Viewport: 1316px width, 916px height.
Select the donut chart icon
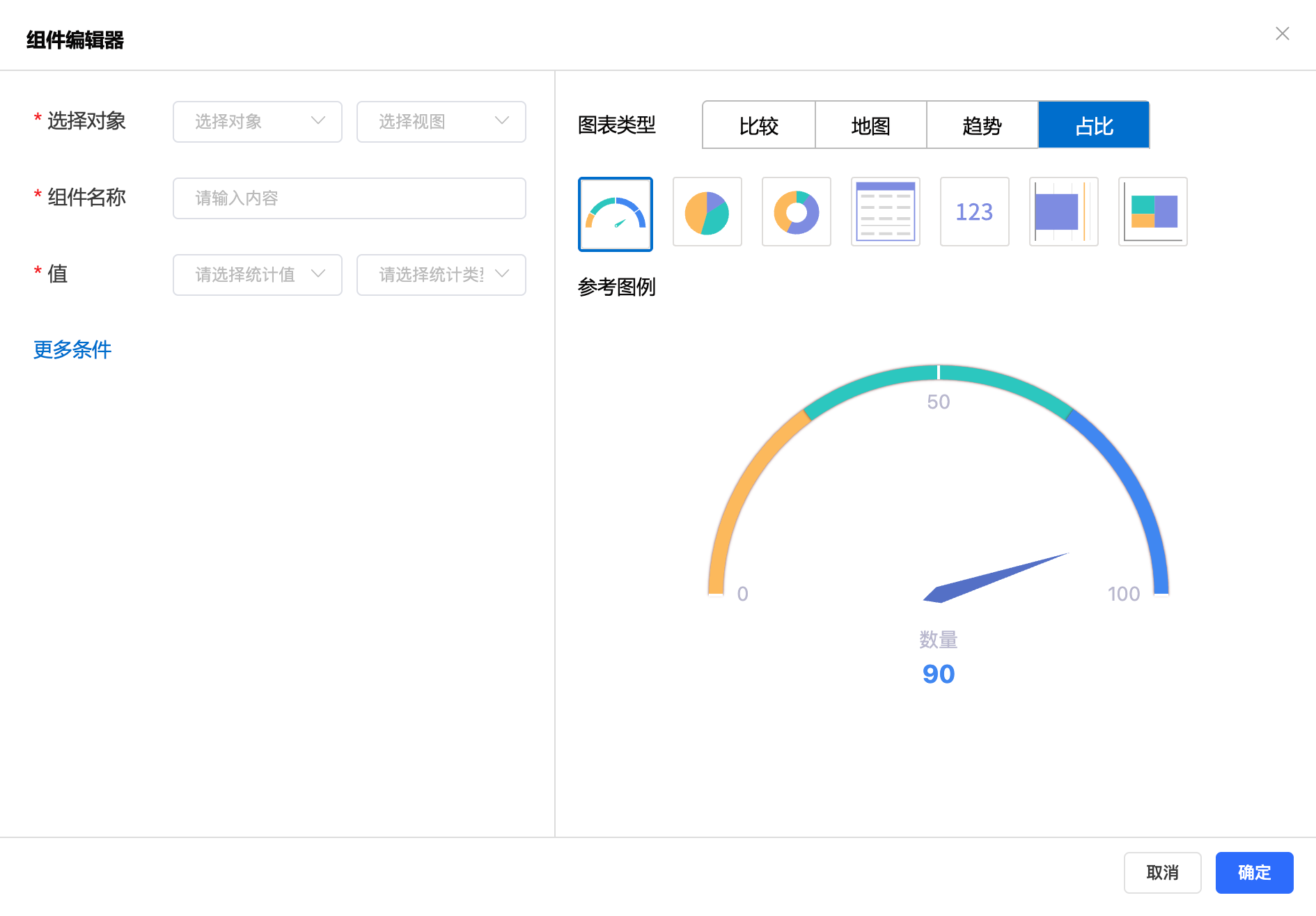click(796, 212)
